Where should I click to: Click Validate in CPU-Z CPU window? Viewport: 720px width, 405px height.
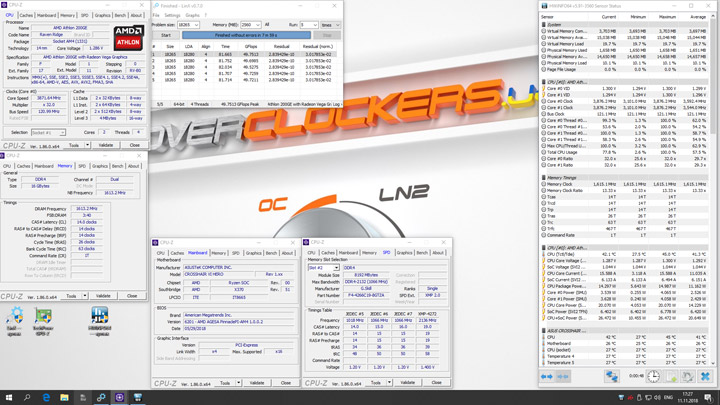[x=106, y=145]
